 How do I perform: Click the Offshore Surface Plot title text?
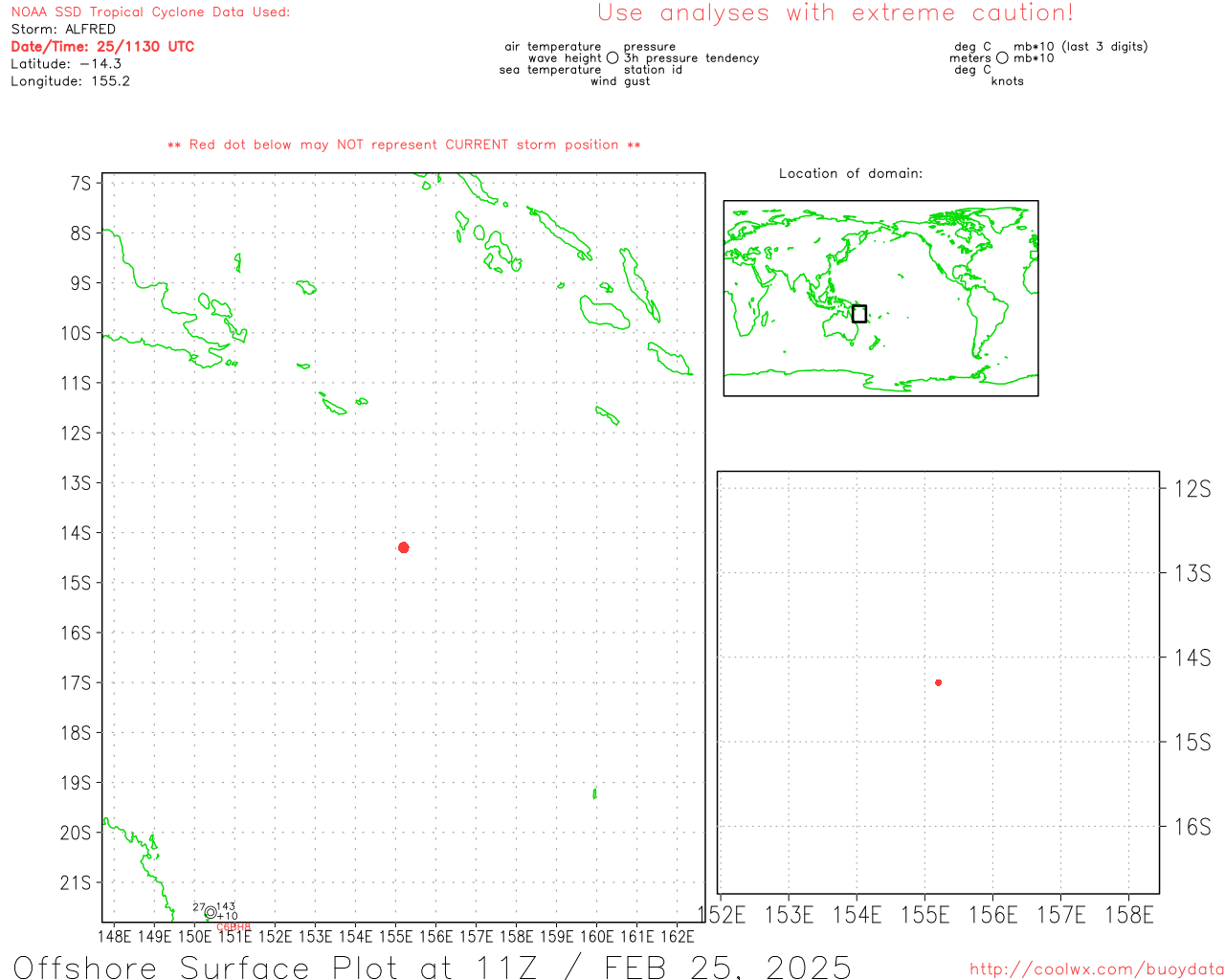click(433, 967)
